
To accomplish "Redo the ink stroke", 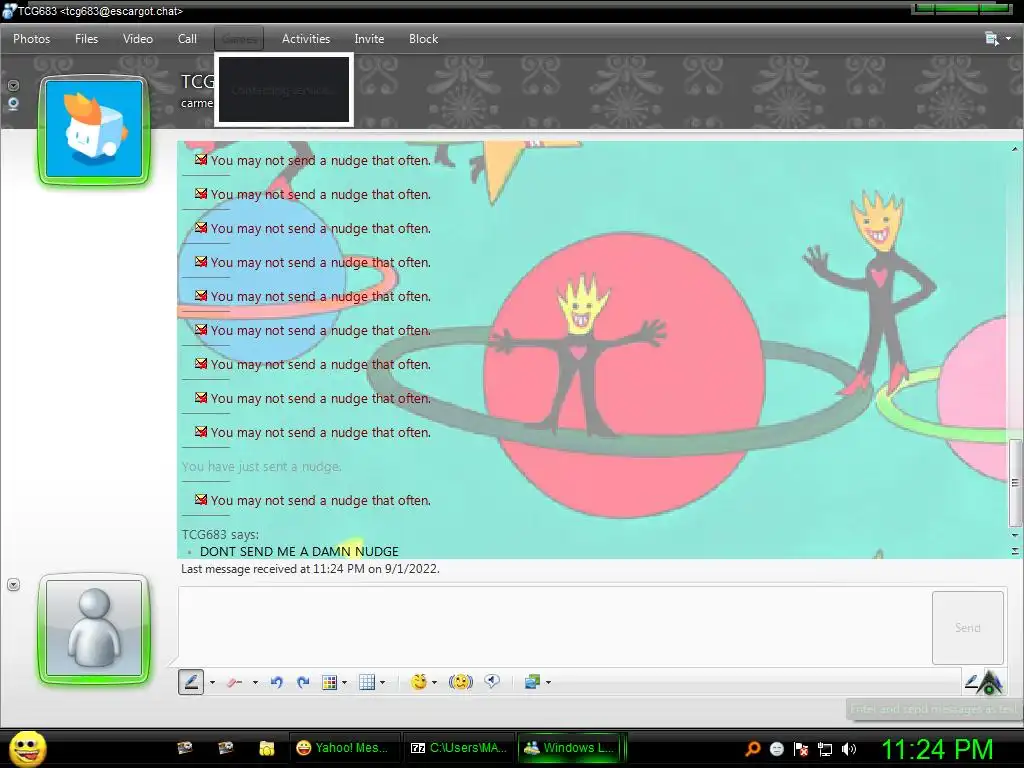I will click(302, 682).
